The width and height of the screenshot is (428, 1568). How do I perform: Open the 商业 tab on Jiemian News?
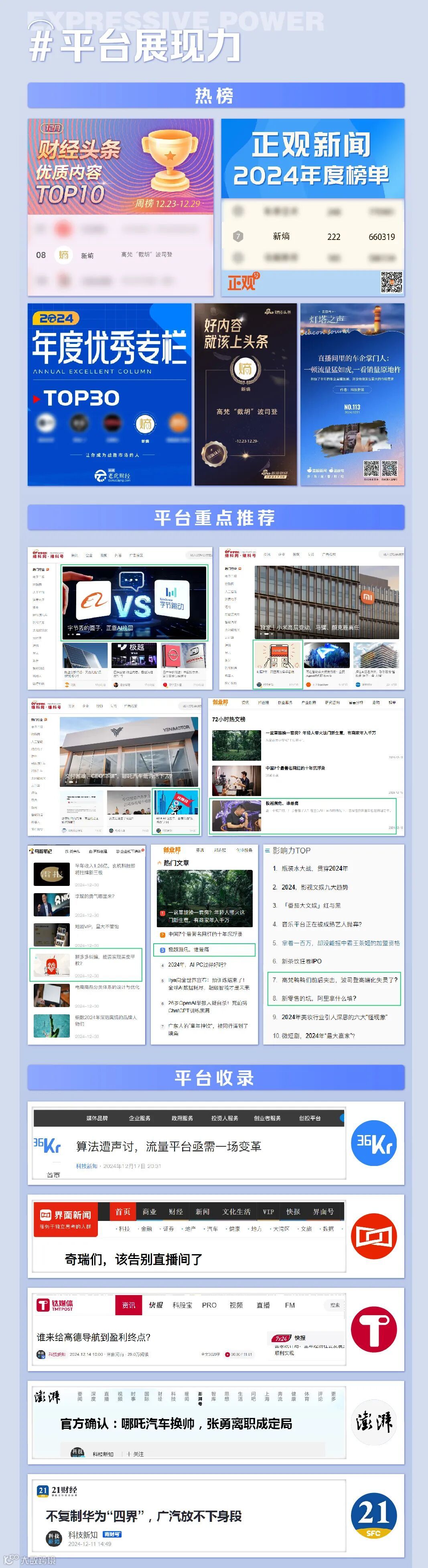pos(149,1212)
